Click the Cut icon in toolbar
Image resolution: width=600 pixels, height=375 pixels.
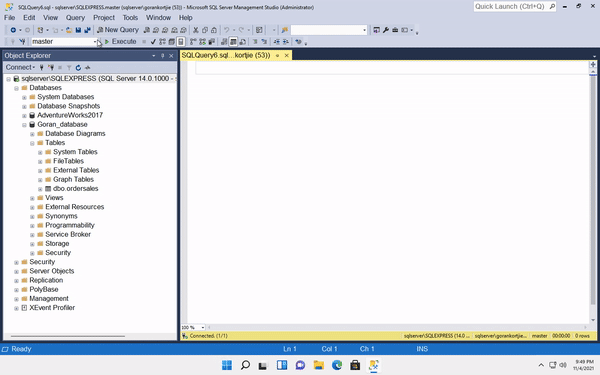click(196, 30)
